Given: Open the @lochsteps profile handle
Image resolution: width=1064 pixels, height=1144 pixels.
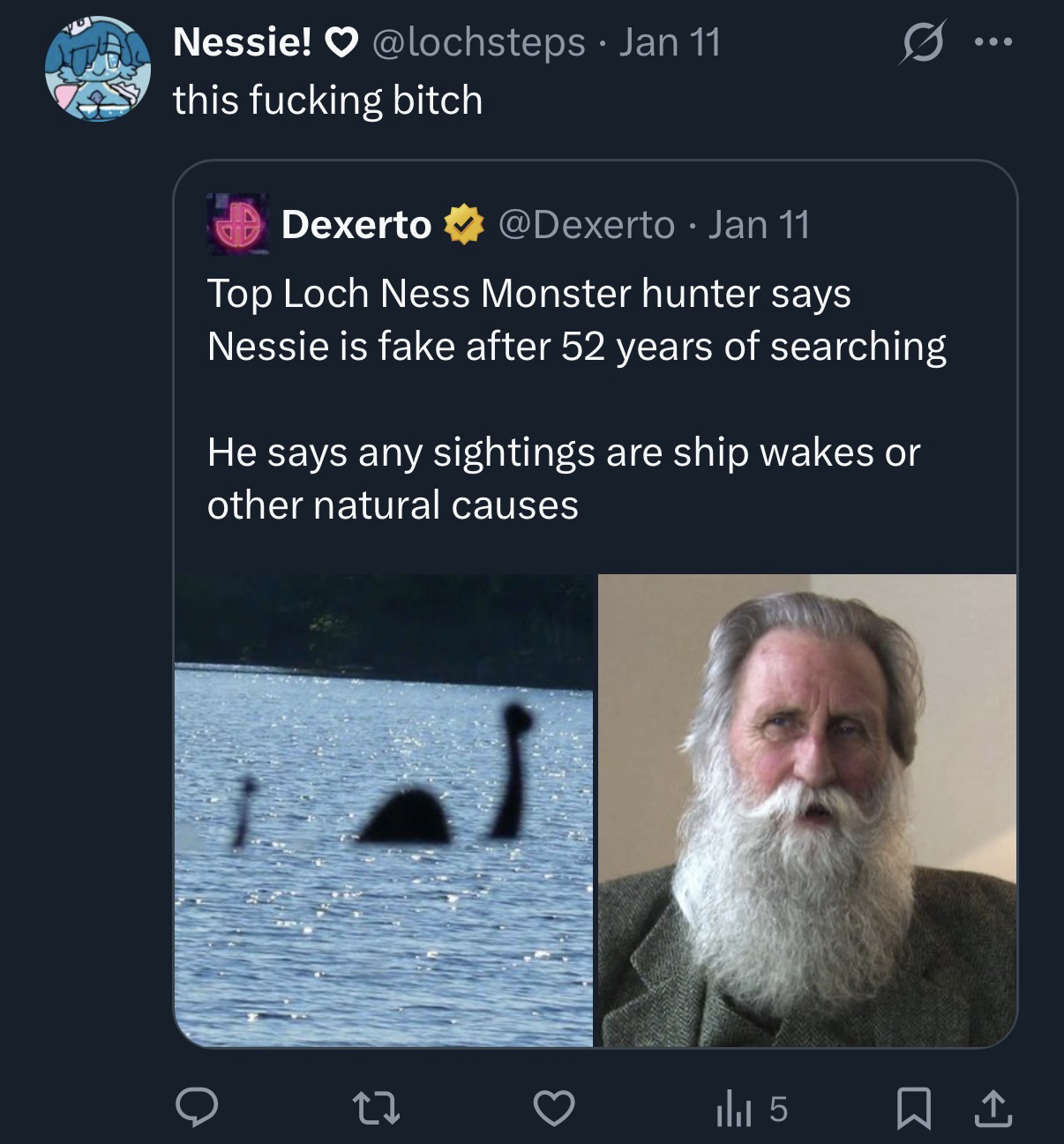Looking at the screenshot, I should click(x=480, y=42).
